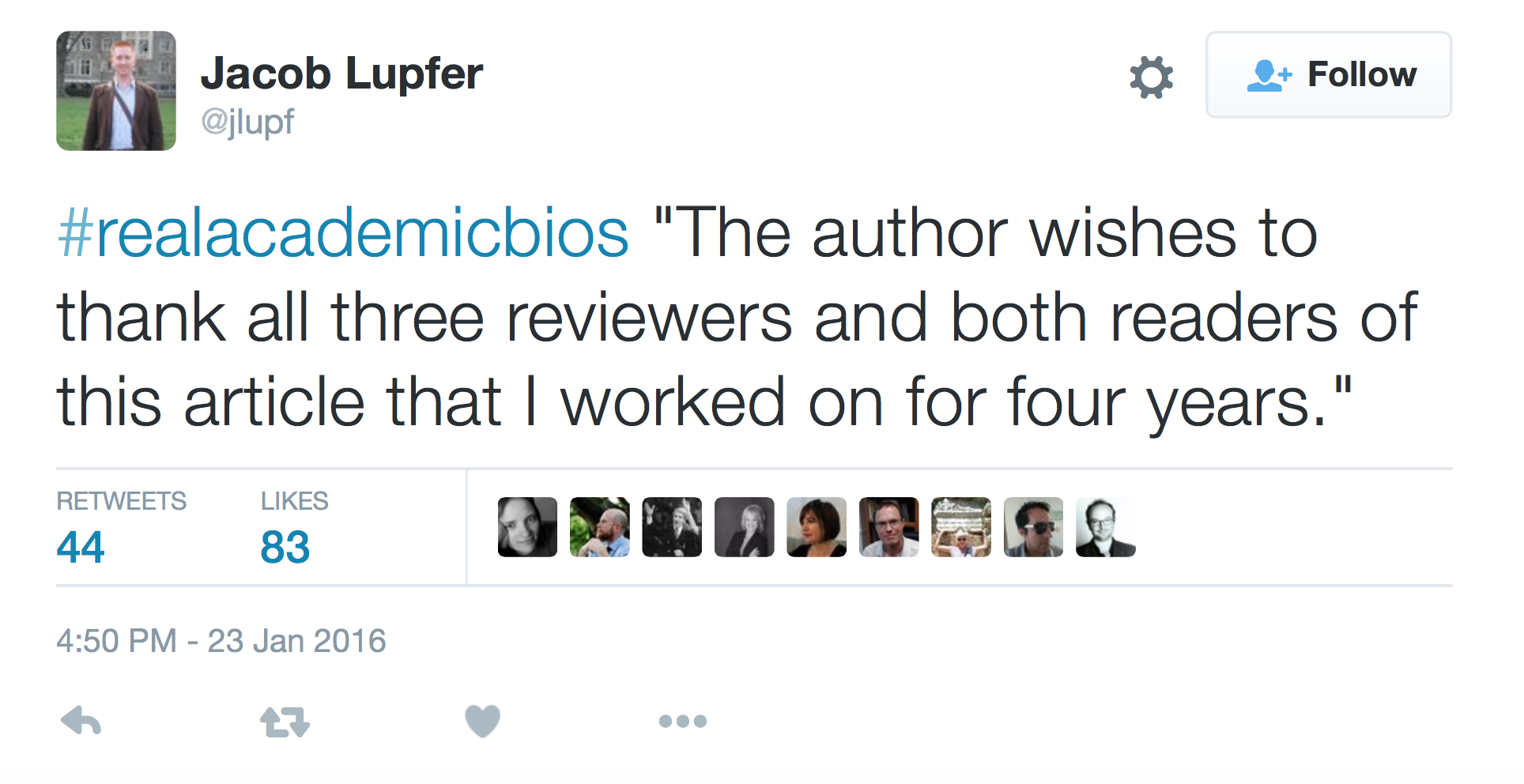
Task: Click the reply arrow icon
Action: [x=81, y=721]
